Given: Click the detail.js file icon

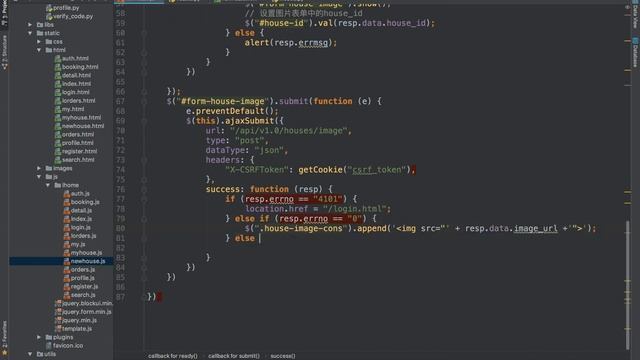Looking at the screenshot, I should (67, 211).
